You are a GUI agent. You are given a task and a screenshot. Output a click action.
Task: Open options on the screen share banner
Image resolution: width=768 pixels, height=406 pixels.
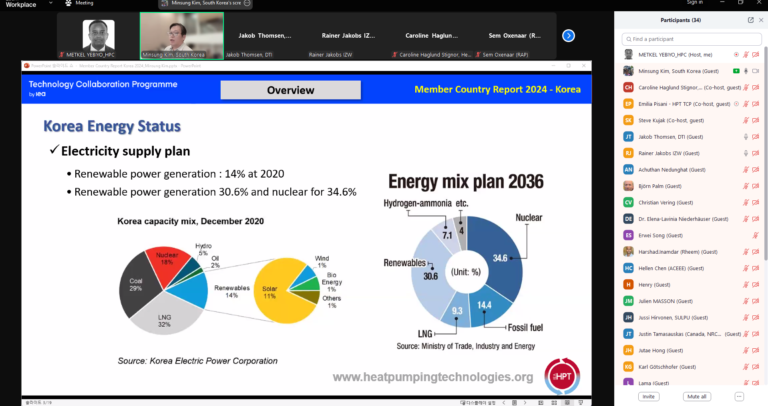tap(247, 3)
